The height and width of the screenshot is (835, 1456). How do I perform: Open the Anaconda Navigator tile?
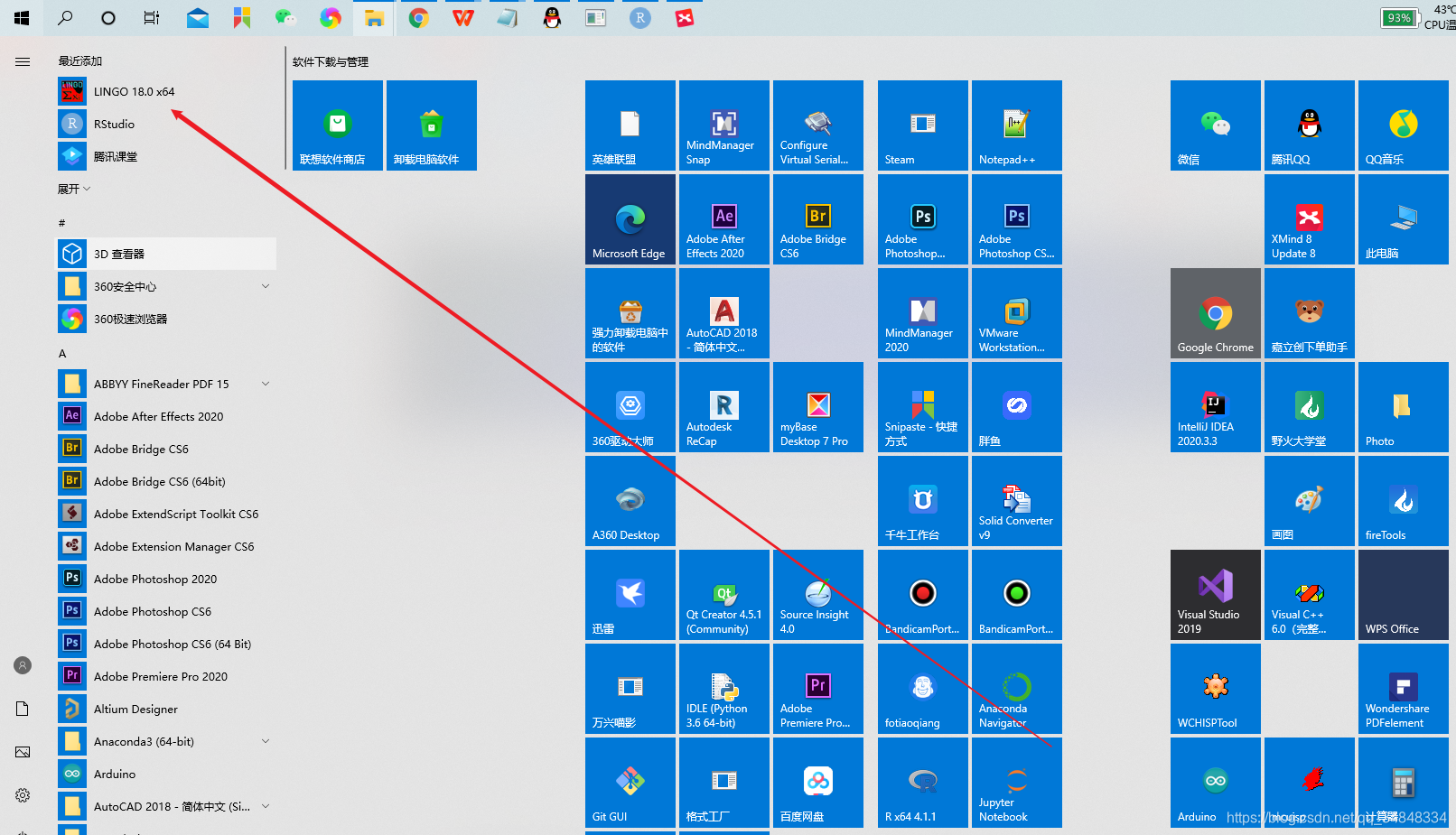coord(1017,689)
